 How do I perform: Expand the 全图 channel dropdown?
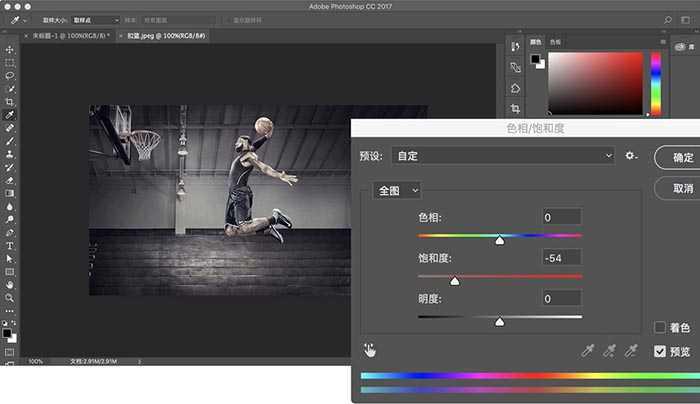click(397, 190)
